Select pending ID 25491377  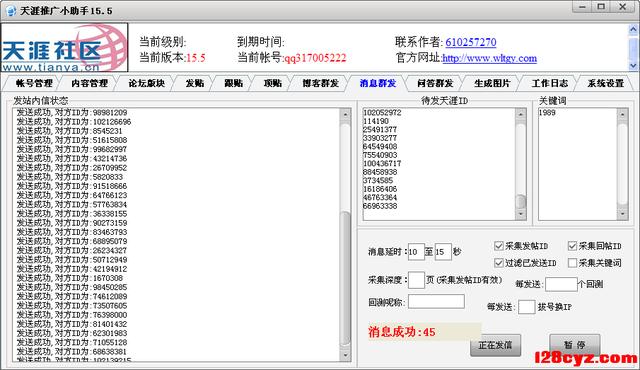380,130
